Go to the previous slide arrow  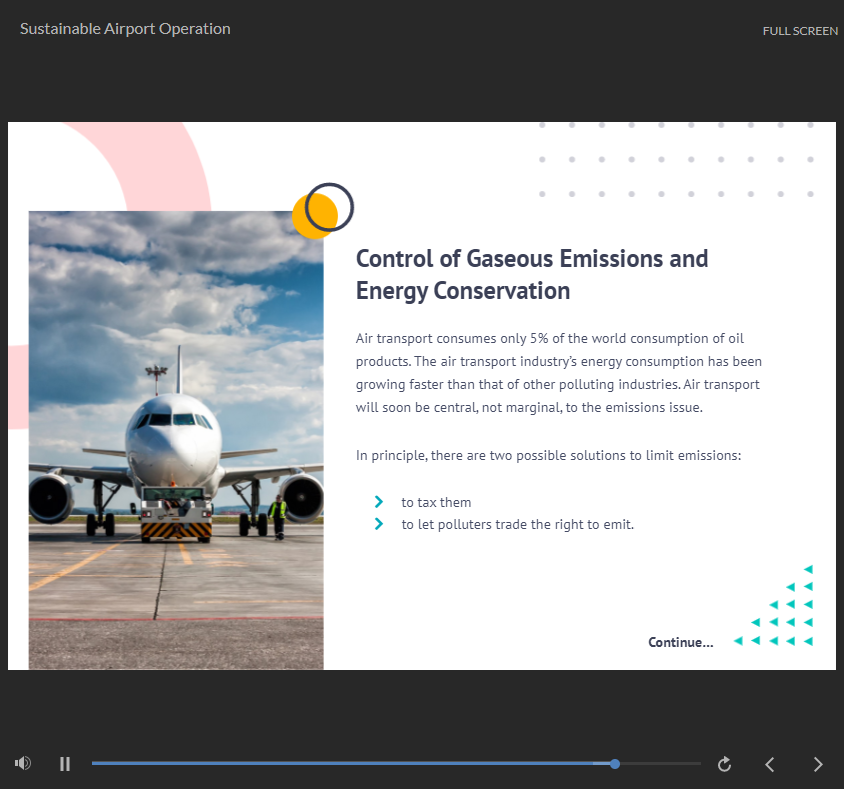click(x=770, y=764)
